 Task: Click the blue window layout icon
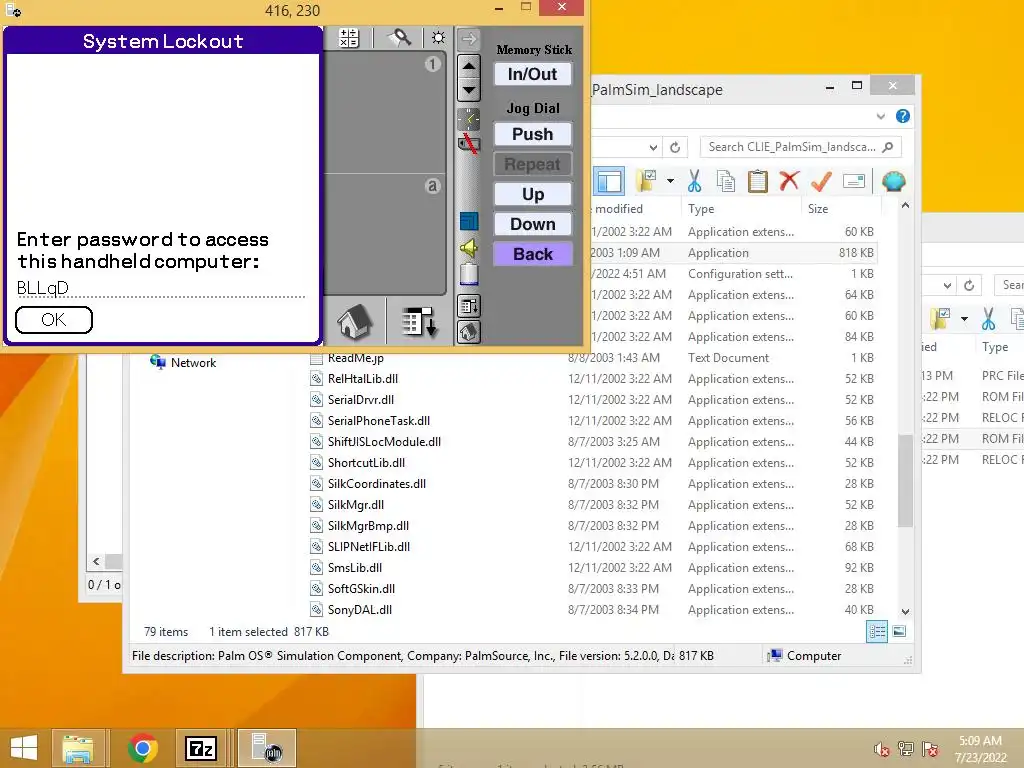pos(469,221)
